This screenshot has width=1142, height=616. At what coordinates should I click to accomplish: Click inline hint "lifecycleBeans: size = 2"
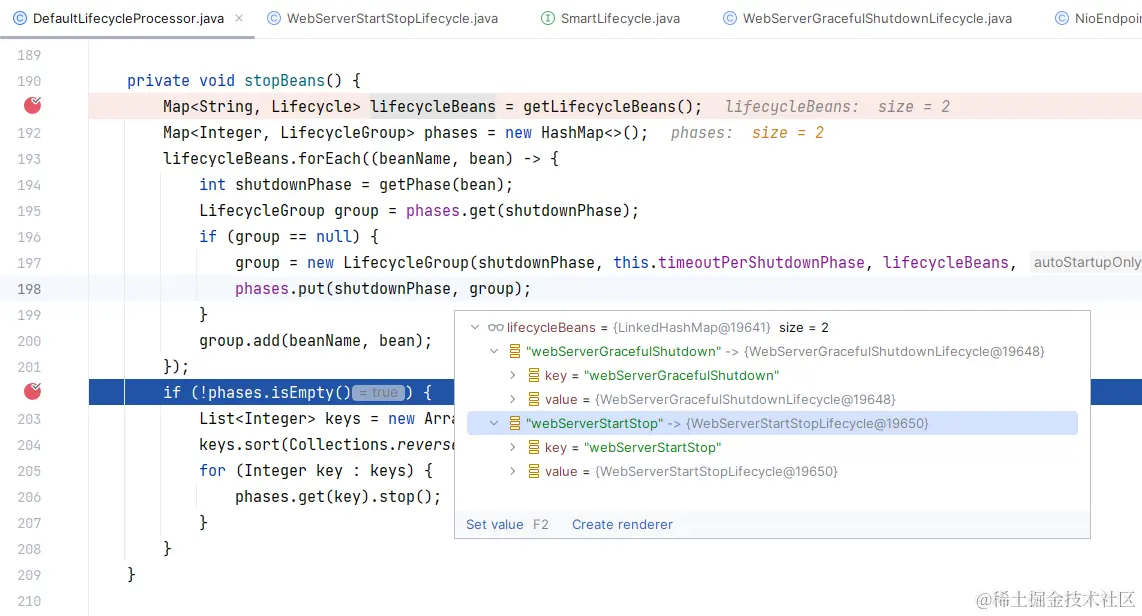pos(838,106)
